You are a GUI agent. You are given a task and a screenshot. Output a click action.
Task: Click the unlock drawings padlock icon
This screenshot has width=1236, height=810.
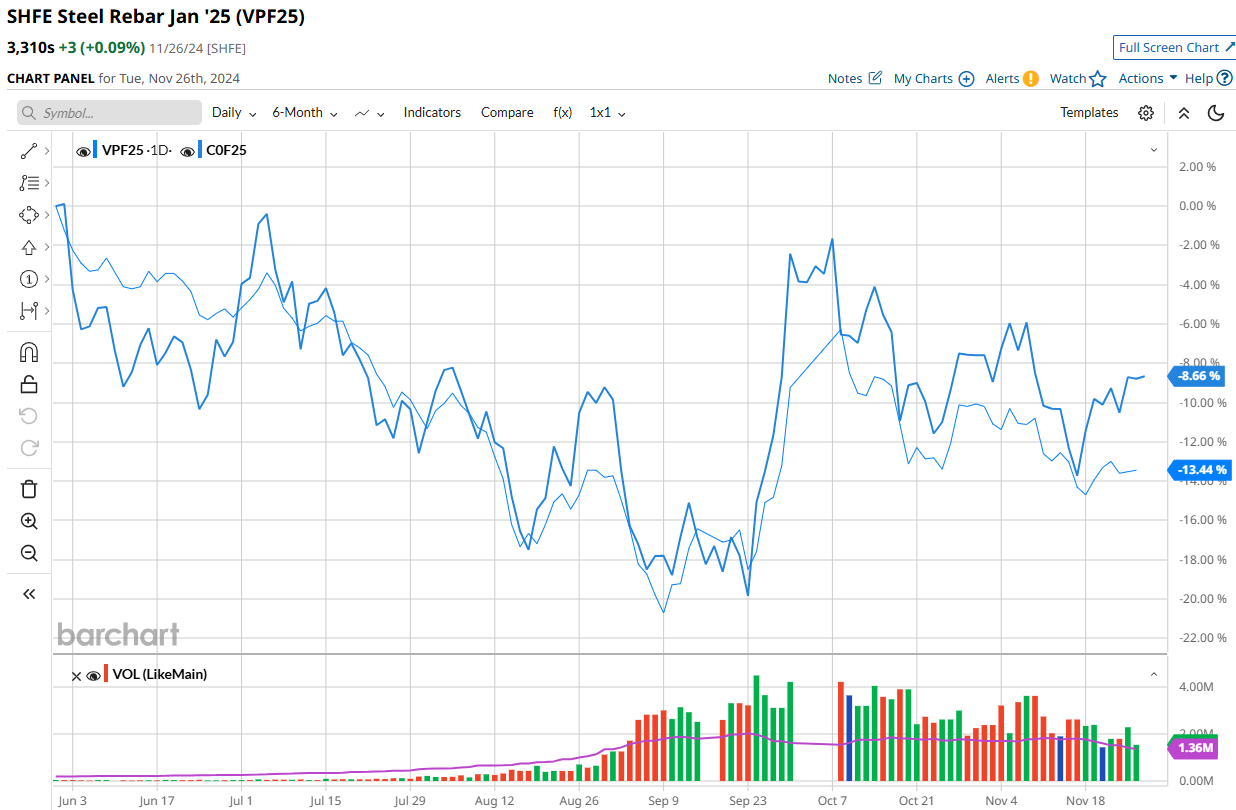tap(28, 384)
